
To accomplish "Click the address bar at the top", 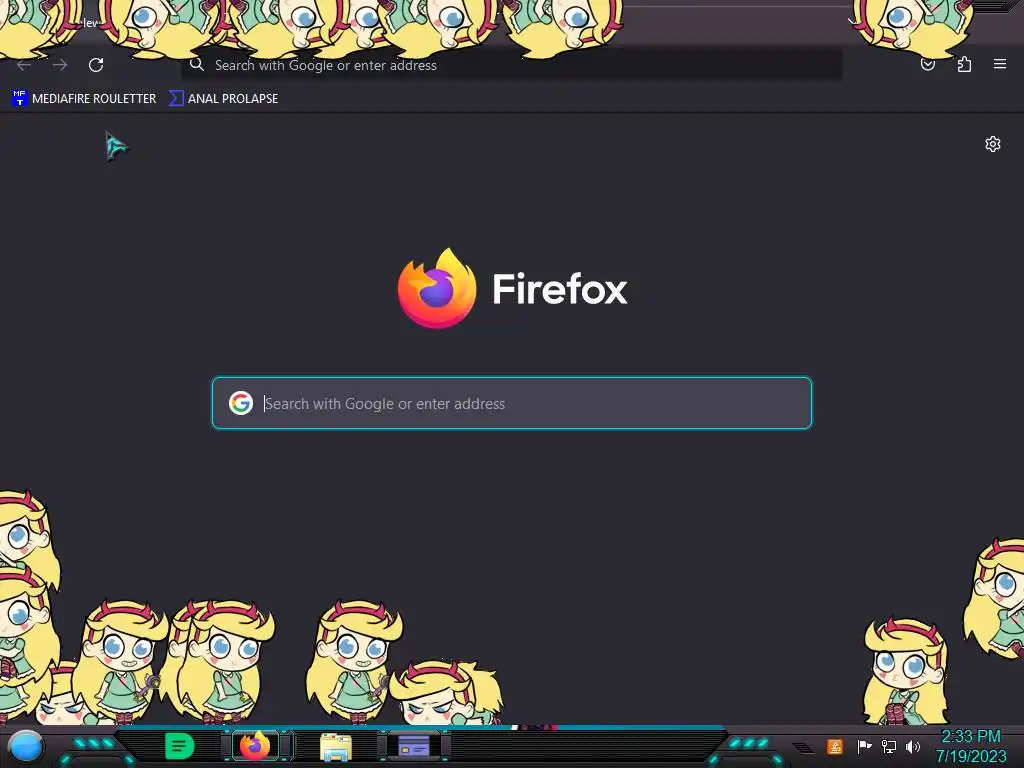I will tap(511, 65).
